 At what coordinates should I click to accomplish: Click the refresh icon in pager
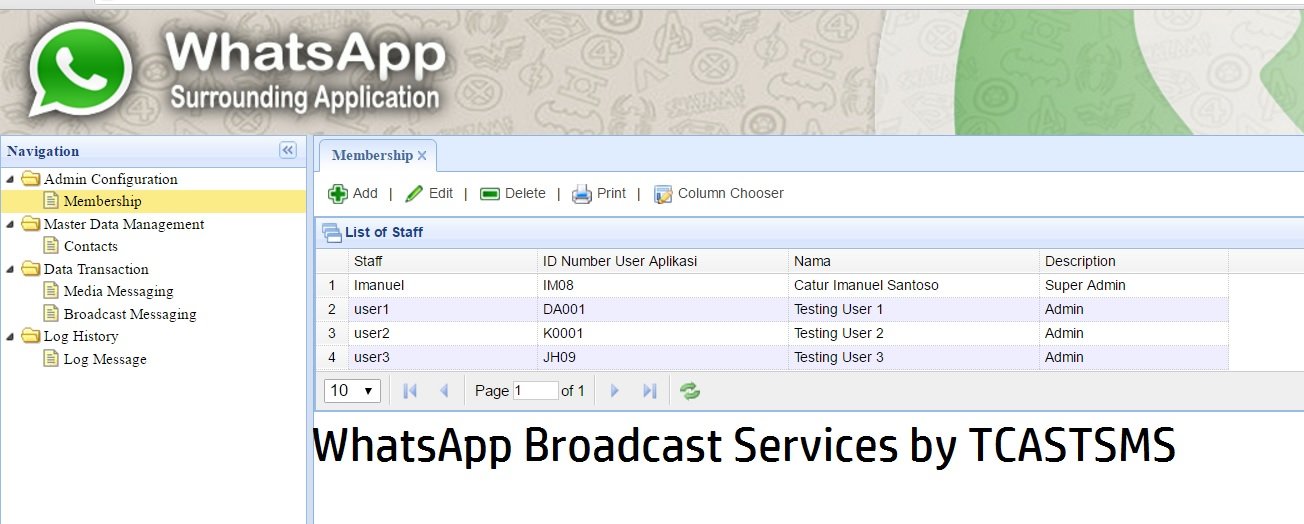tap(690, 391)
